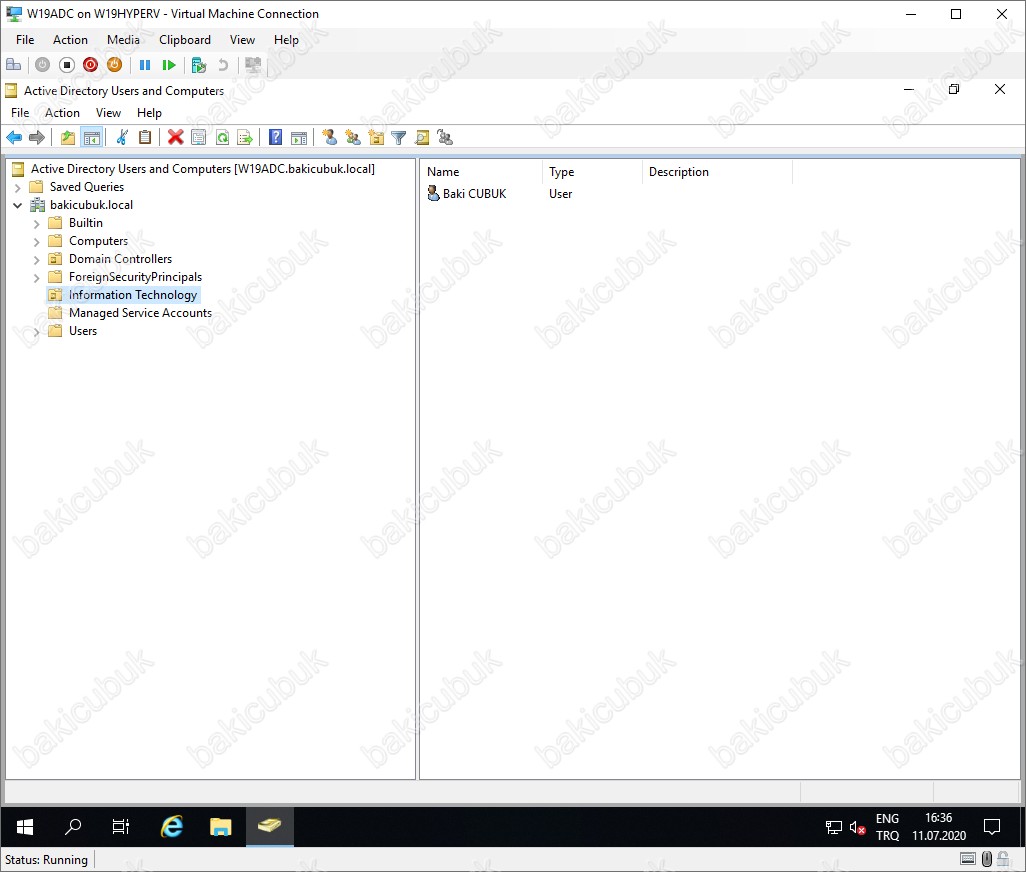Click the clipboard copy icon

[x=145, y=137]
